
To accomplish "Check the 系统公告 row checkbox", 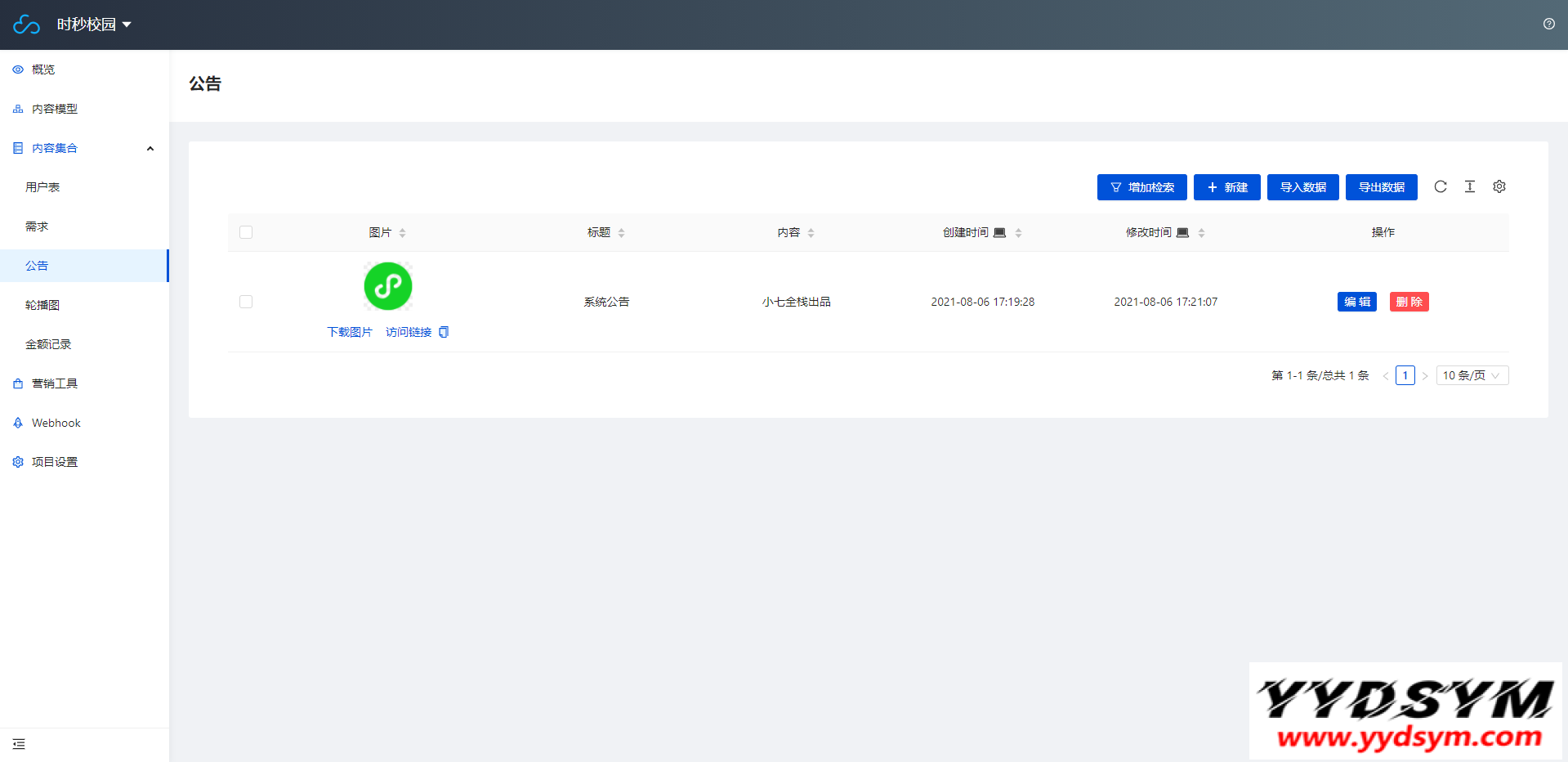I will pyautogui.click(x=246, y=302).
